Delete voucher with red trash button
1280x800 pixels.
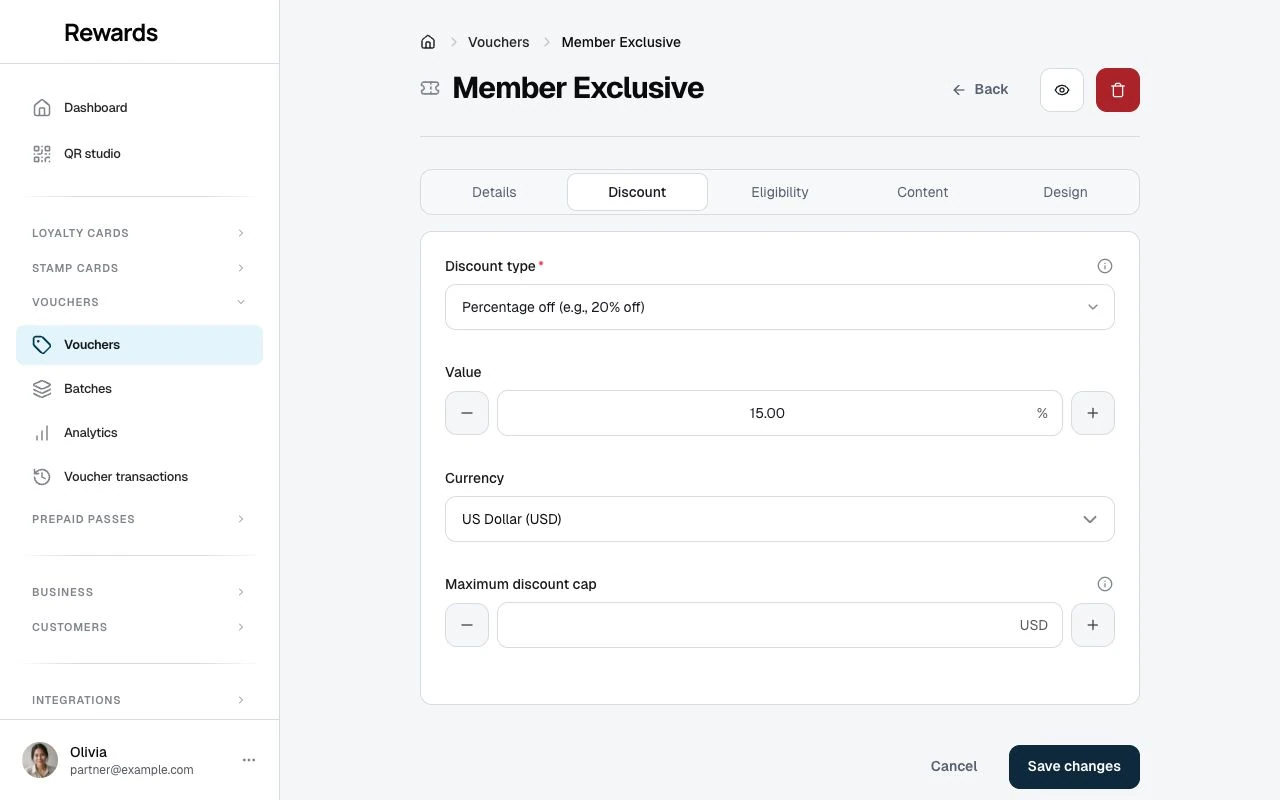pyautogui.click(x=1118, y=90)
